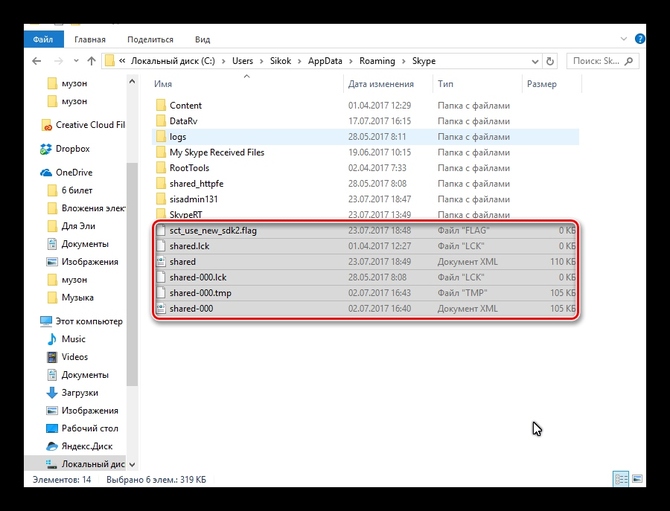The height and width of the screenshot is (511, 670).
Task: Select Для Эли sidebar folder
Action: point(71,226)
